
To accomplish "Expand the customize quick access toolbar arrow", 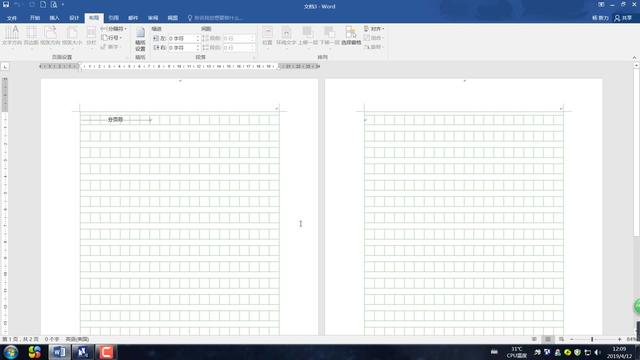I will tap(63, 5).
